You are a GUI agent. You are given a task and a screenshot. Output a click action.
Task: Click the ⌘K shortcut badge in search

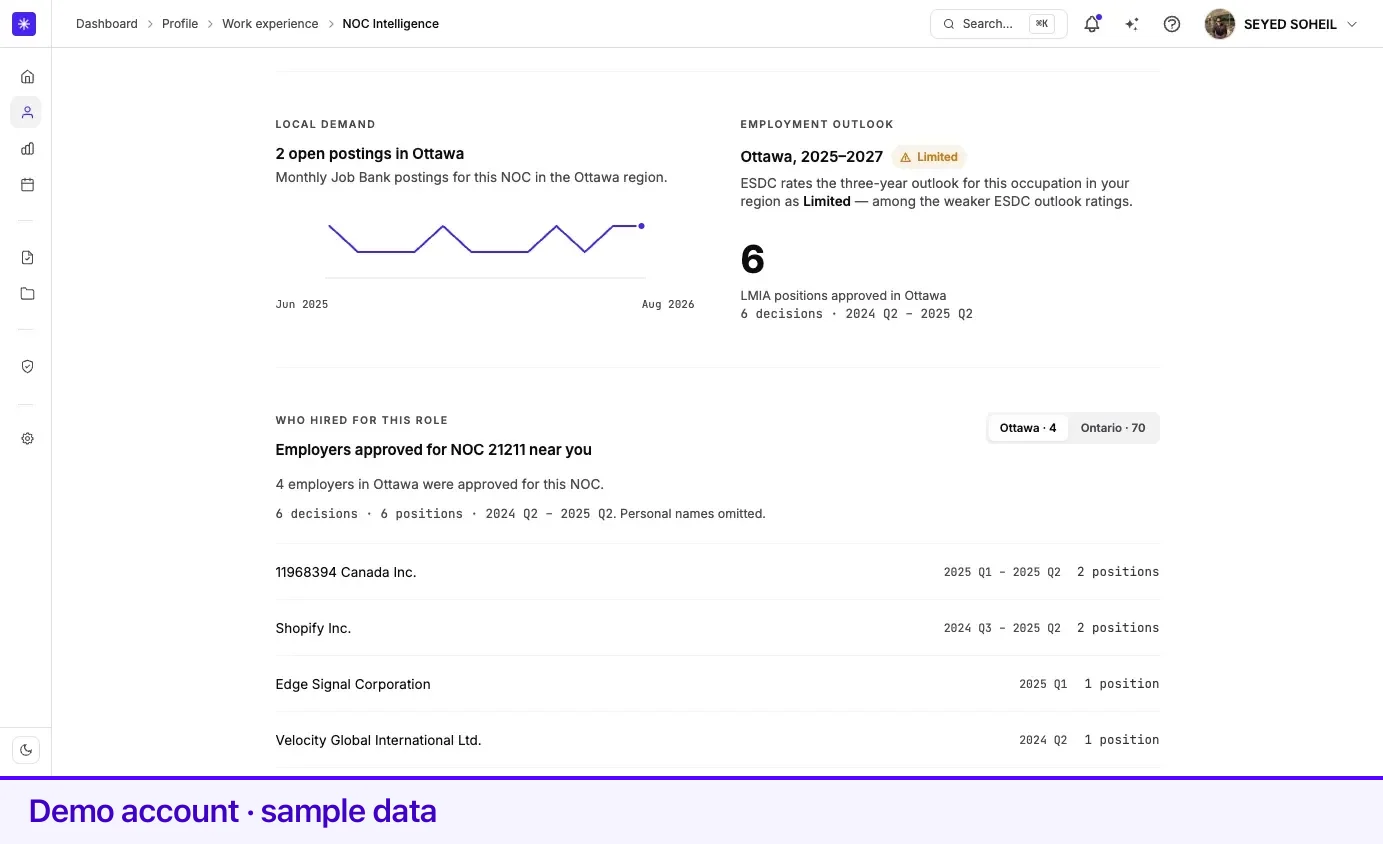tap(1042, 24)
